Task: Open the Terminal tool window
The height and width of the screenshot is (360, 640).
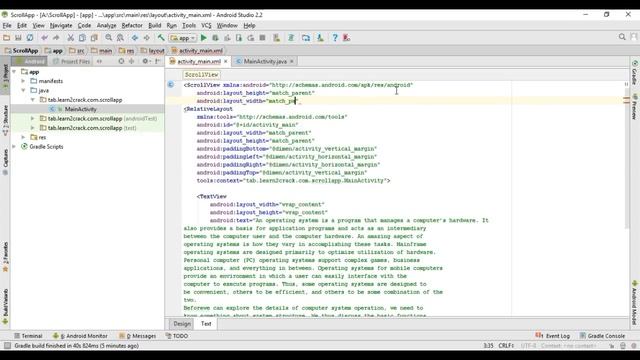Action: pos(28,336)
